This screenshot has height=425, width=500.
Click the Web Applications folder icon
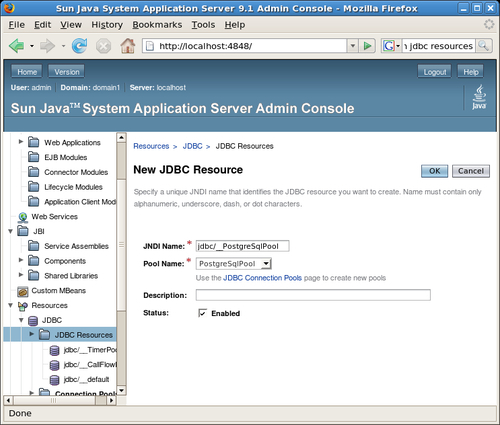(33, 142)
